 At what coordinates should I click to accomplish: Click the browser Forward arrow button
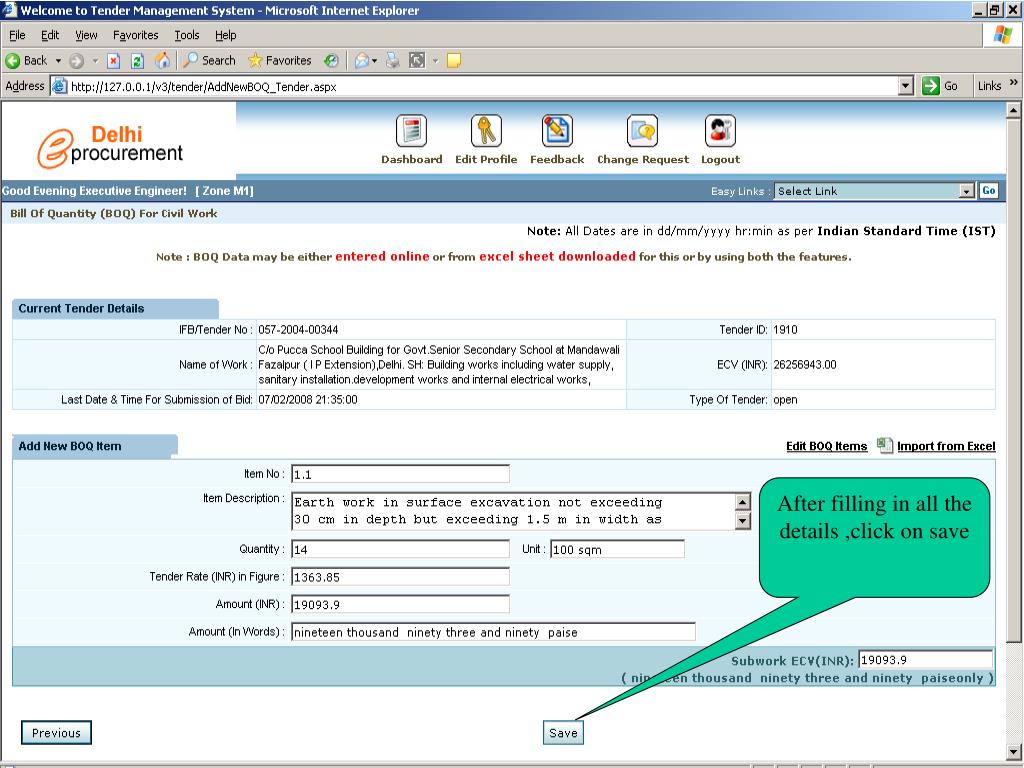tap(76, 61)
